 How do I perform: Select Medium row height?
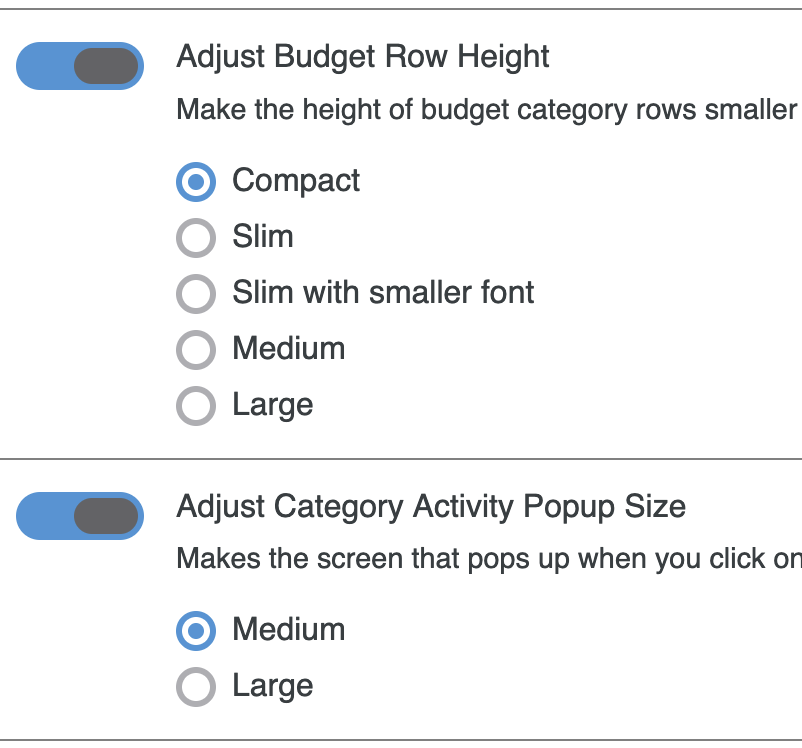point(196,350)
